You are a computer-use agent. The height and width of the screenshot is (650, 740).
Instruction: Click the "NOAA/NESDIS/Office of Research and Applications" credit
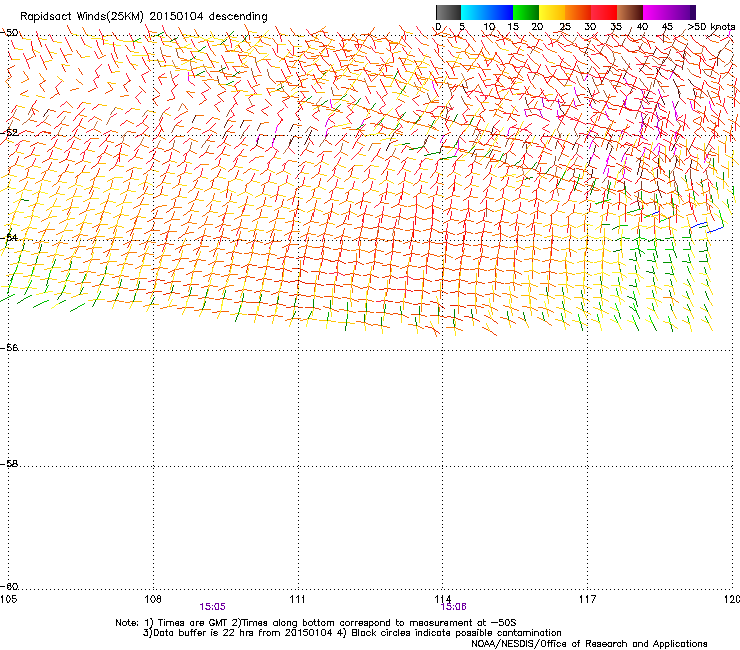click(x=589, y=644)
